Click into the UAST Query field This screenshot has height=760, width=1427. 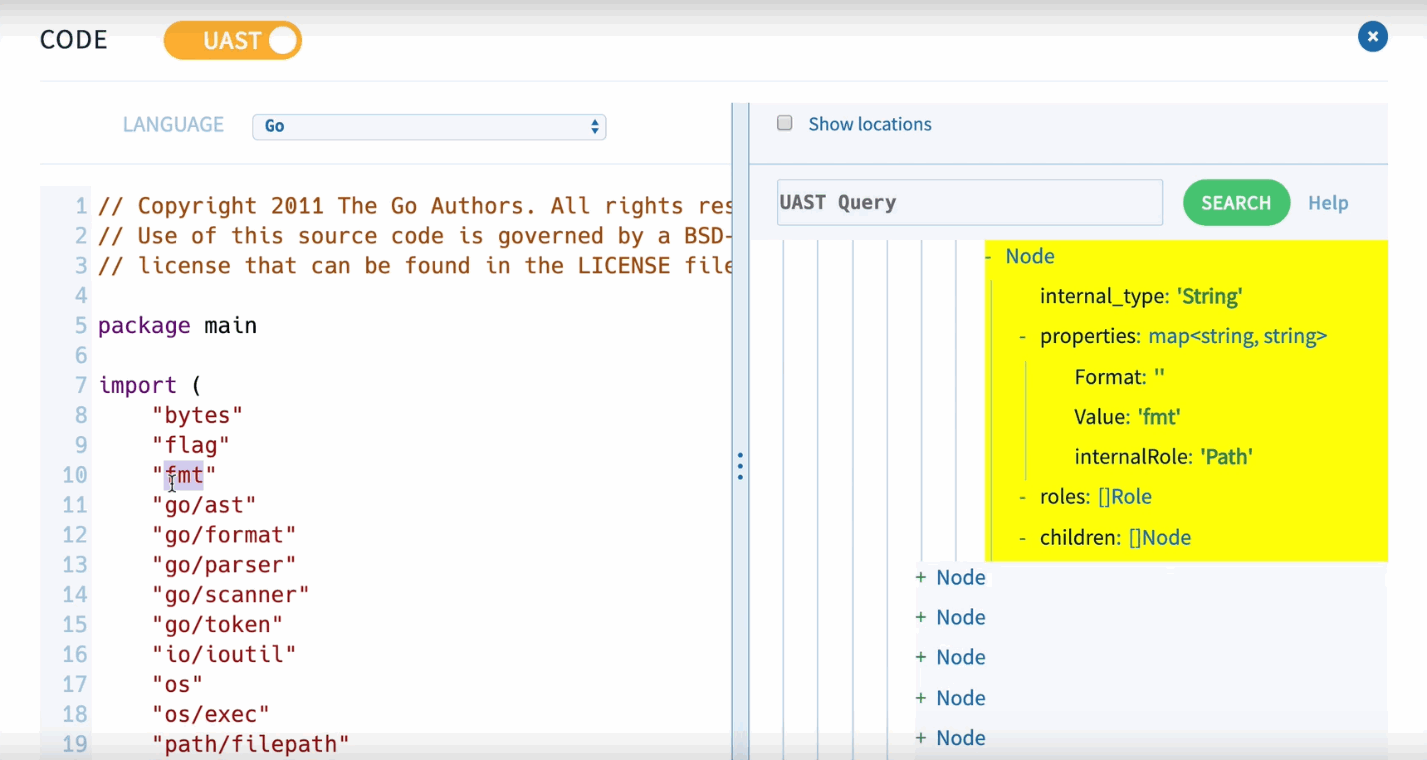pos(970,202)
